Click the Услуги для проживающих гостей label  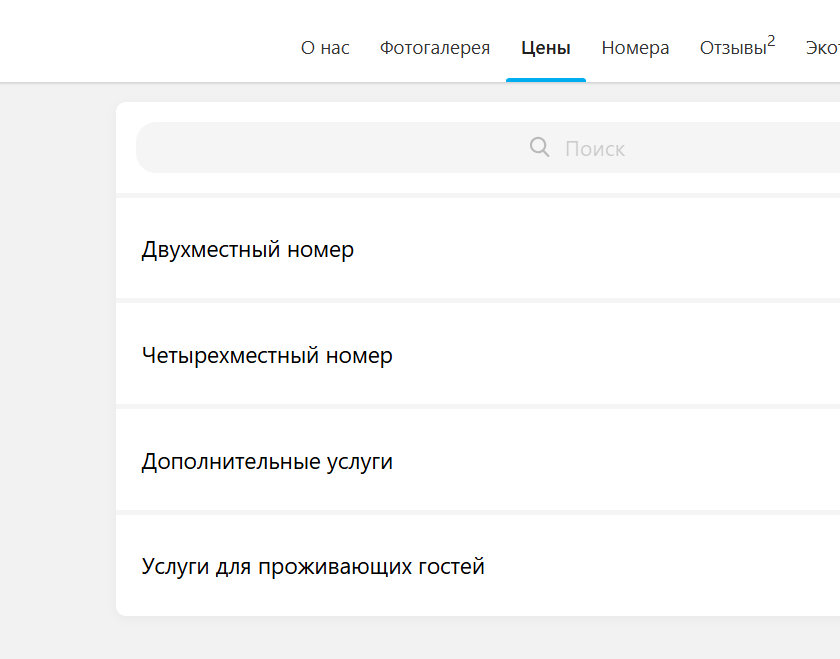pyautogui.click(x=313, y=567)
